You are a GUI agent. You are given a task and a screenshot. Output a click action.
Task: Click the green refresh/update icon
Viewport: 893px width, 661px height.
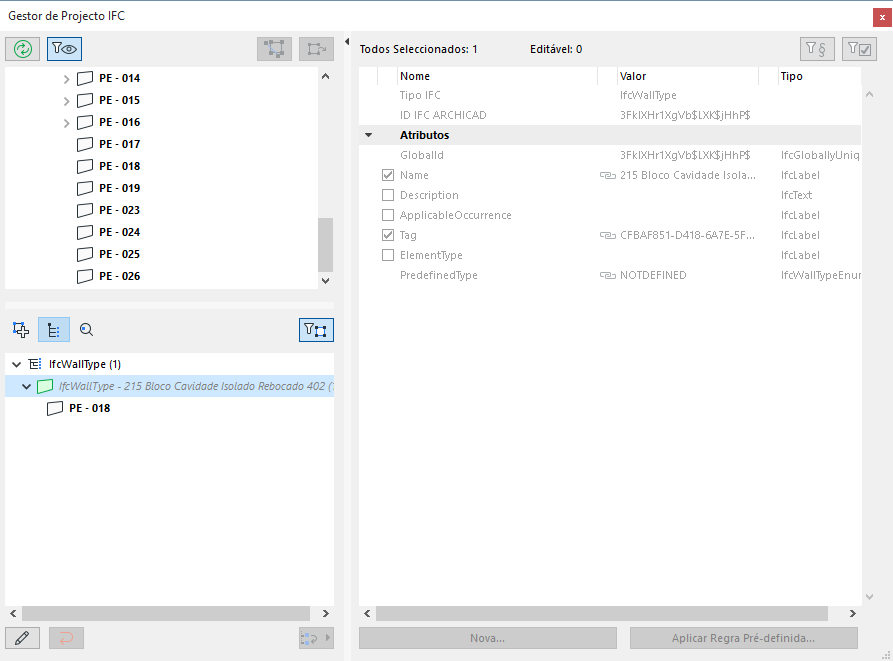(x=23, y=49)
